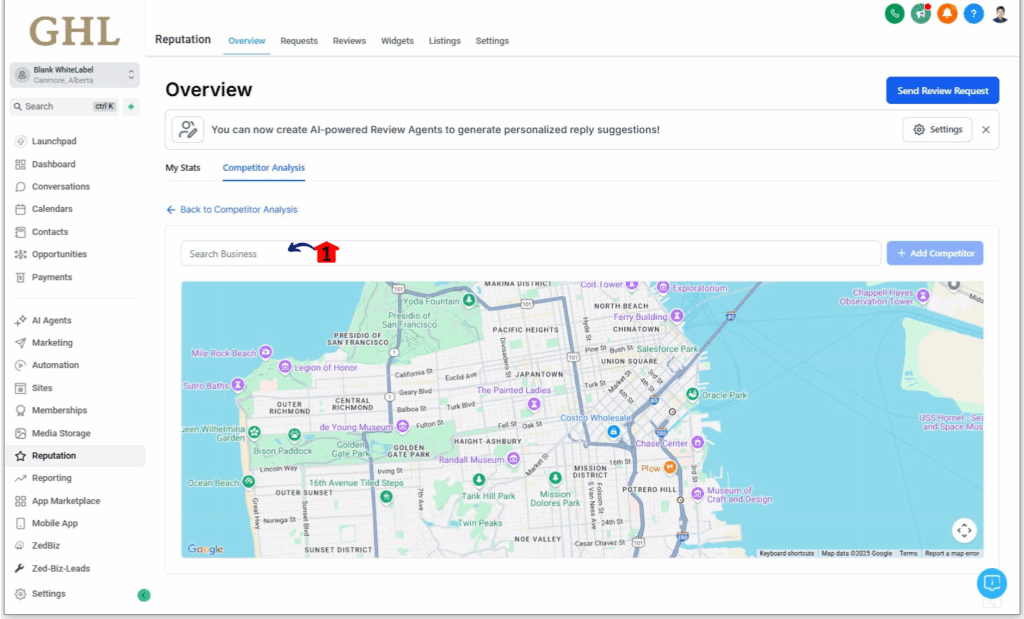Switch to the Requests tab

pos(299,40)
